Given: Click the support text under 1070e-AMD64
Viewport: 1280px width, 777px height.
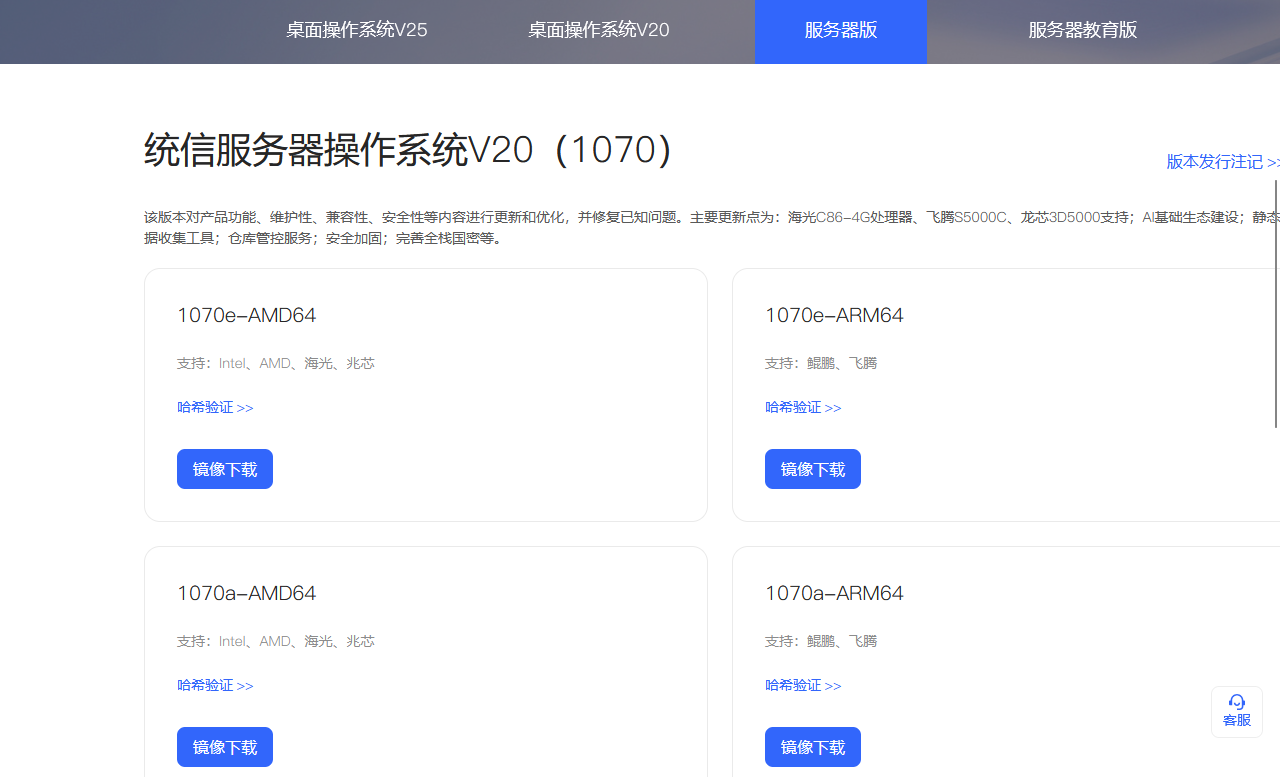Looking at the screenshot, I should pyautogui.click(x=276, y=363).
